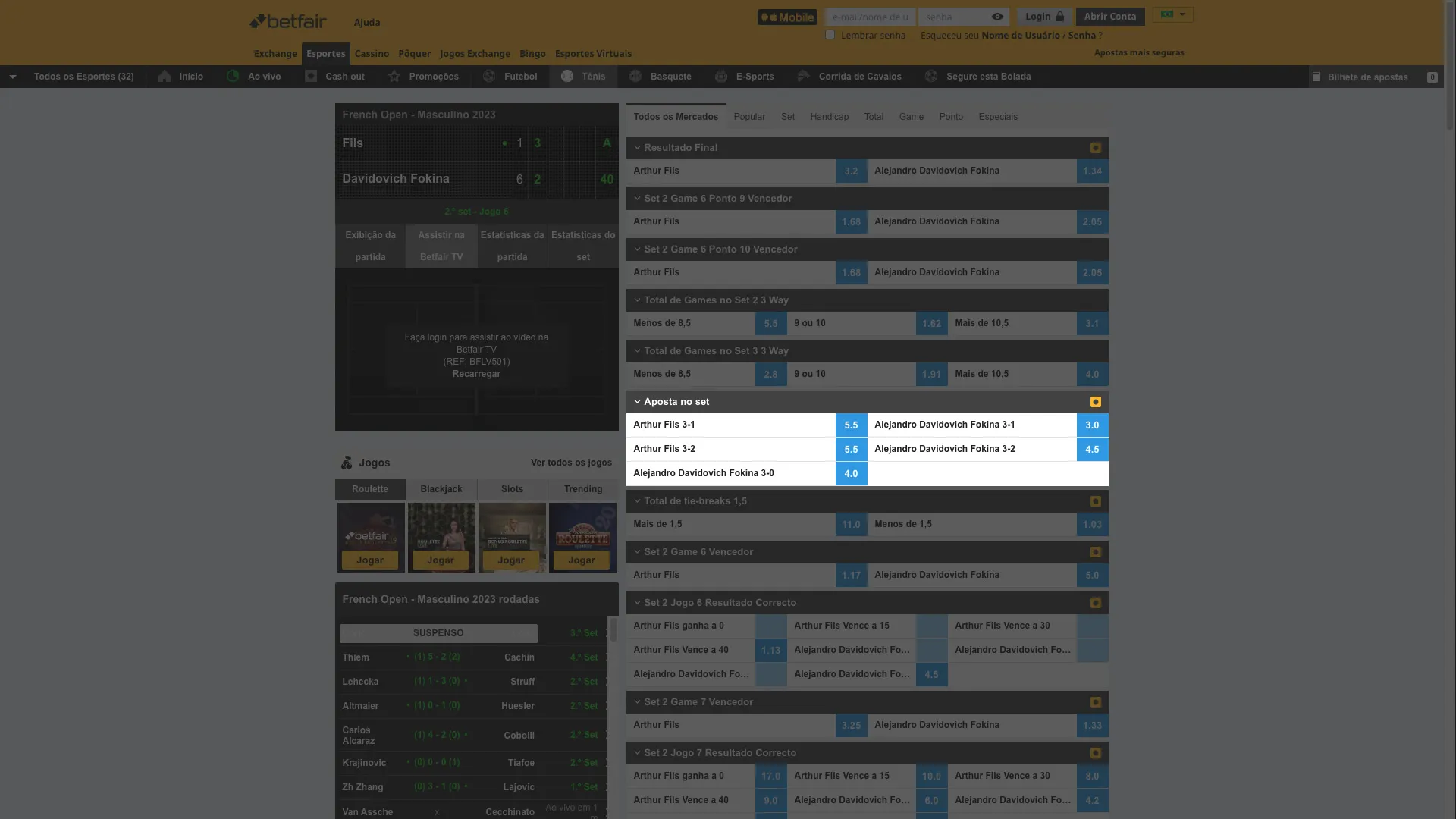Click the Futebol sport icon
Image resolution: width=1456 pixels, height=819 pixels.
click(x=489, y=76)
